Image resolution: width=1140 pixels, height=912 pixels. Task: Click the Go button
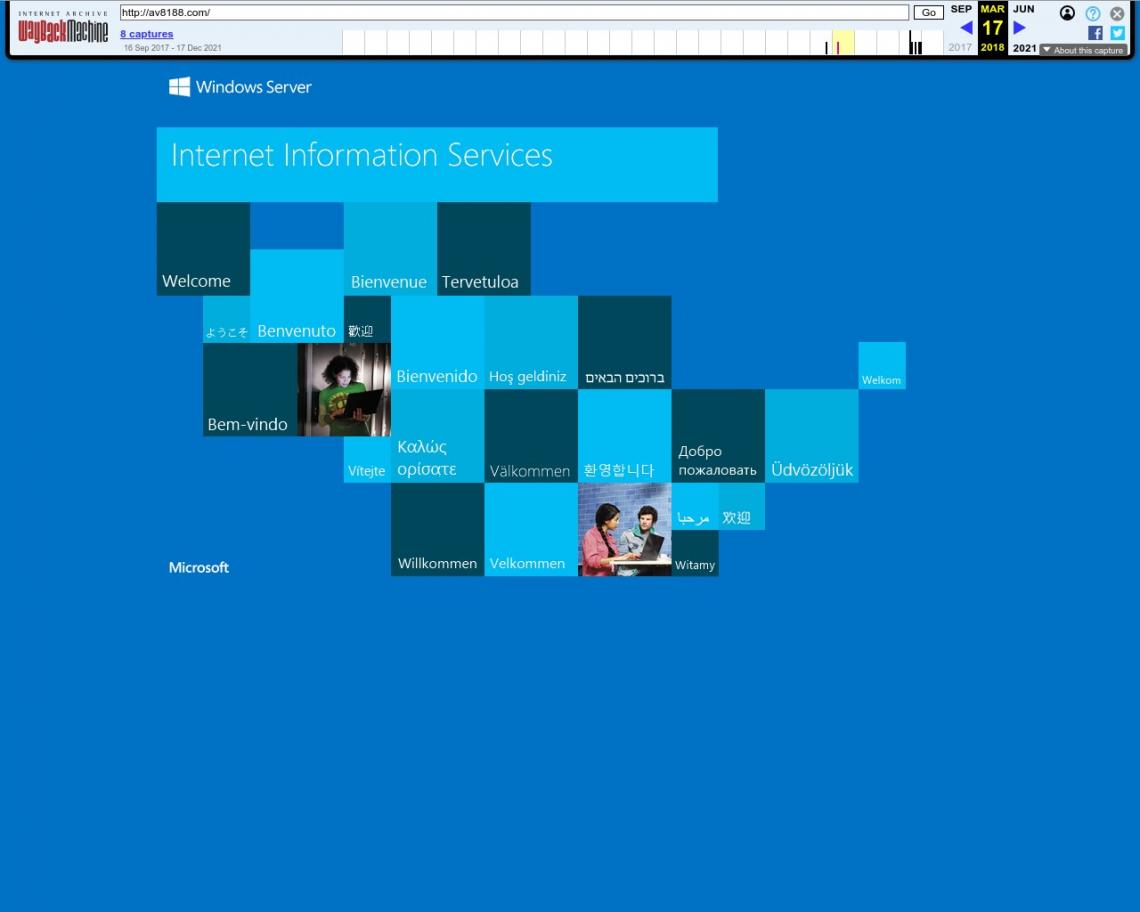click(928, 12)
